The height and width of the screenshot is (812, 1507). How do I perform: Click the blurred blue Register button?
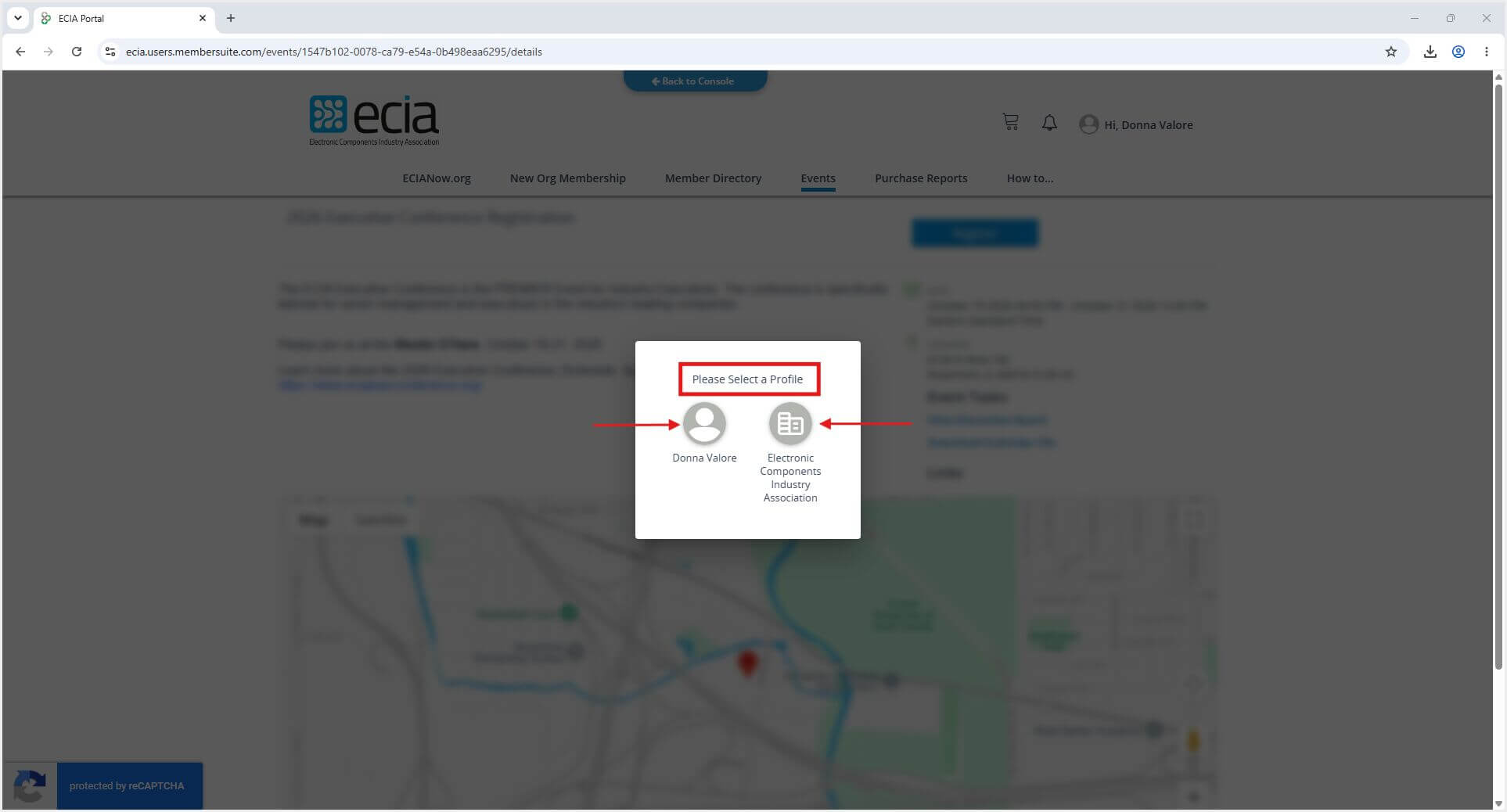click(975, 233)
